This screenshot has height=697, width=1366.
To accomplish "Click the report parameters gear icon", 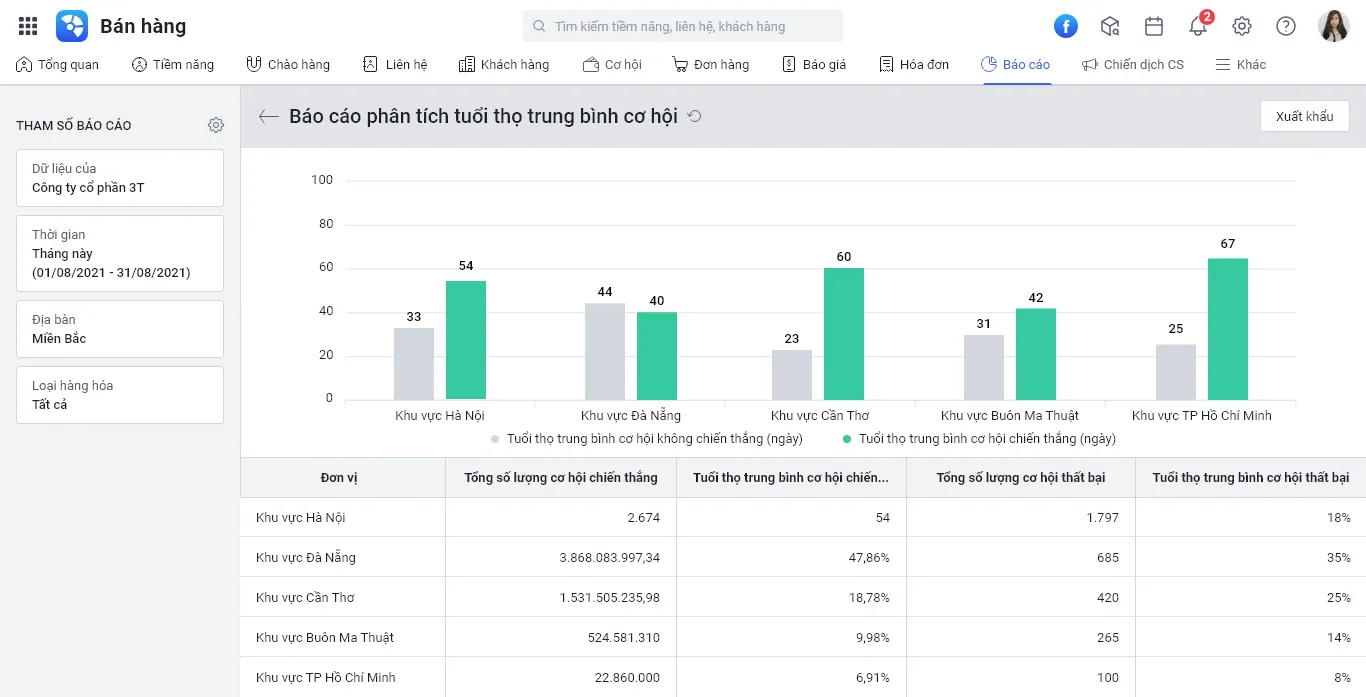I will tap(216, 125).
